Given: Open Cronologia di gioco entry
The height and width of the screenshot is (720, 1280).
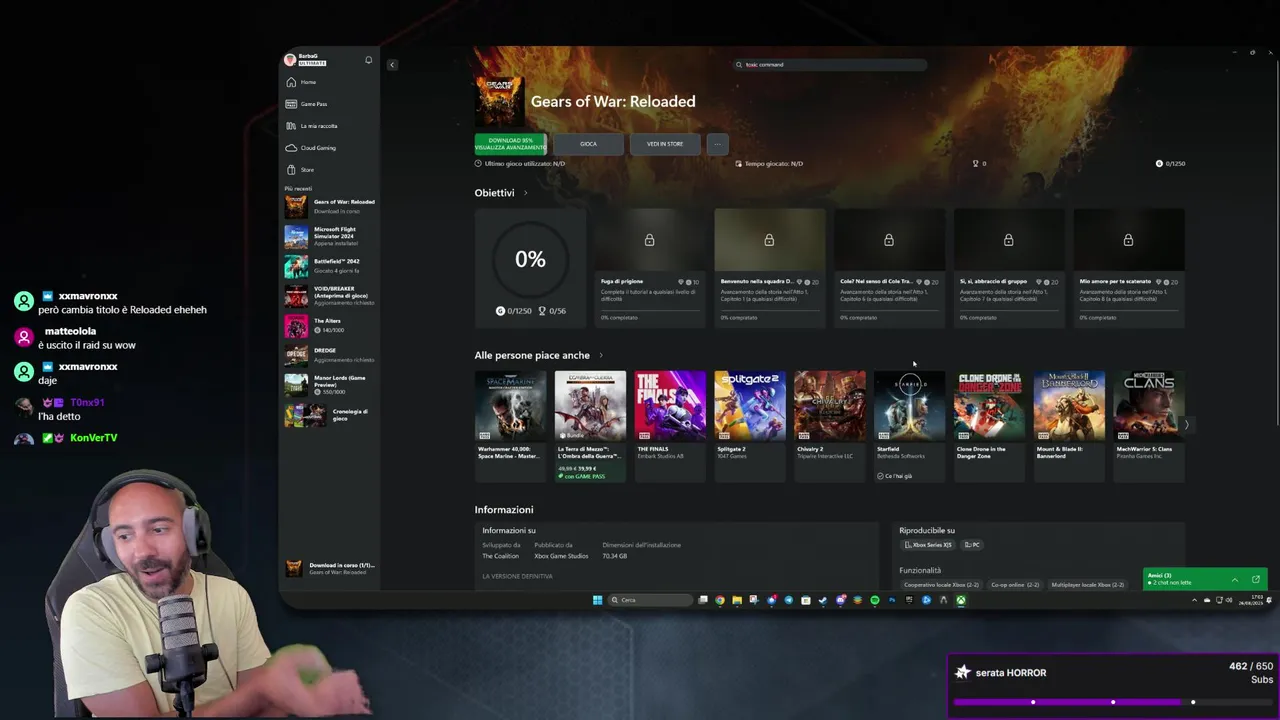Looking at the screenshot, I should [x=330, y=415].
